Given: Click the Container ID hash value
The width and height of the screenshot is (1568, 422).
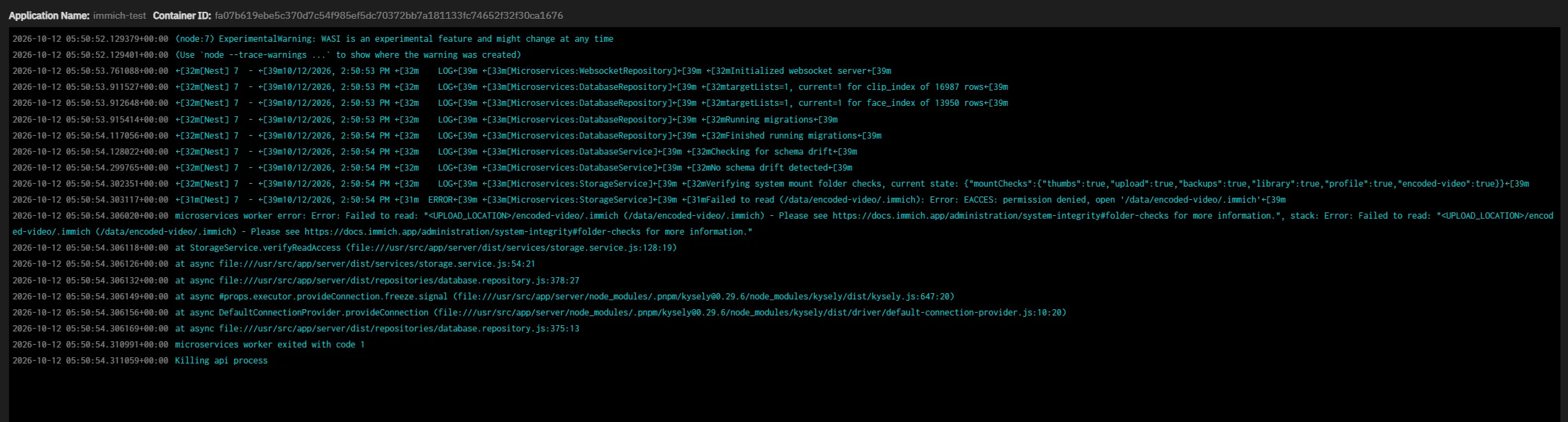Looking at the screenshot, I should coord(389,15).
